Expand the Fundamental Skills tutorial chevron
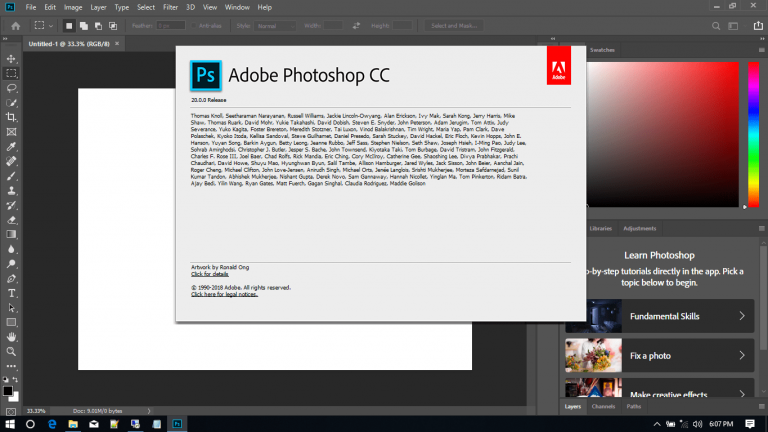The width and height of the screenshot is (768, 432). click(742, 316)
